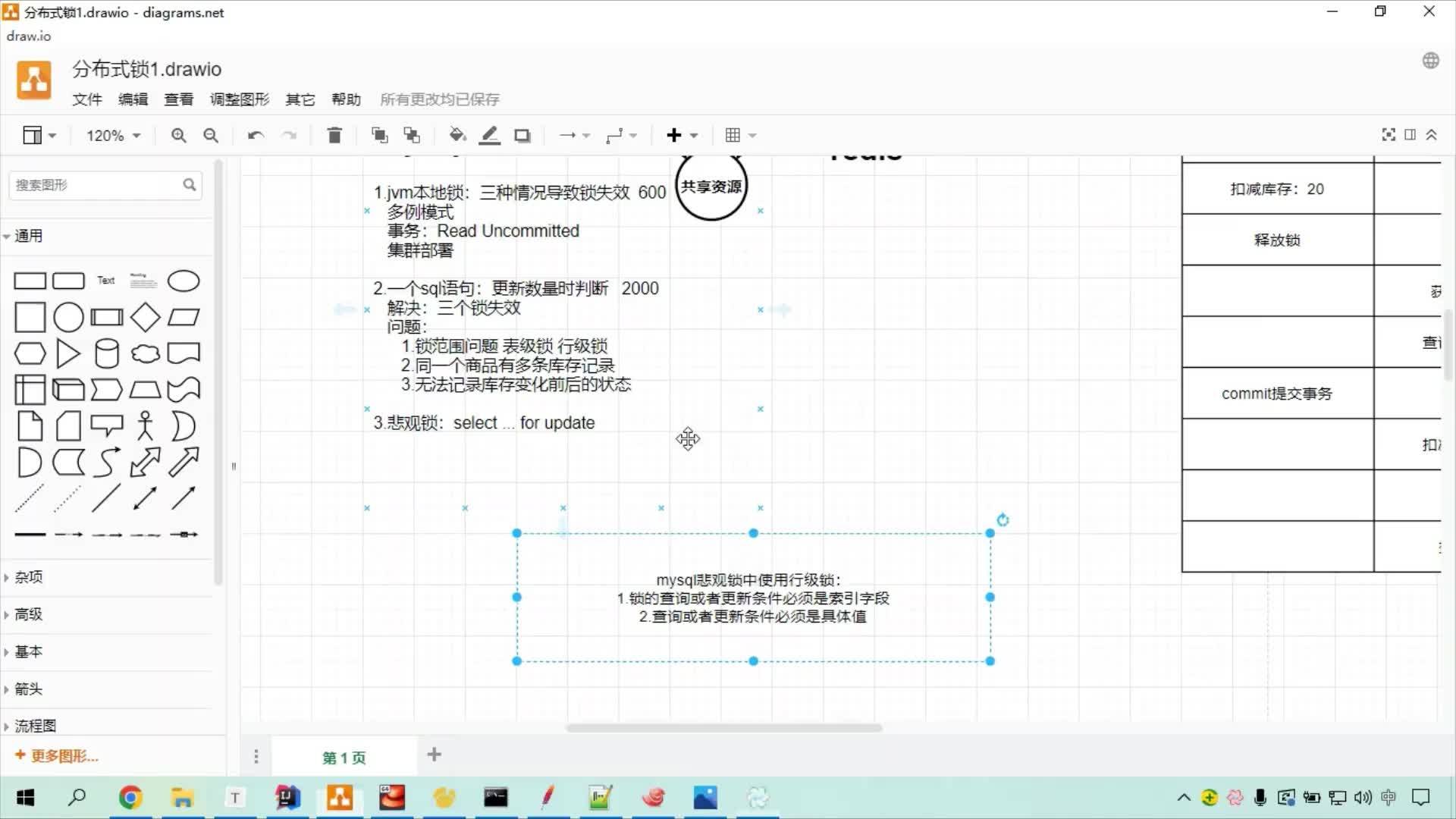Open connection arrow style dropdown
The height and width of the screenshot is (819, 1456).
[574, 136]
